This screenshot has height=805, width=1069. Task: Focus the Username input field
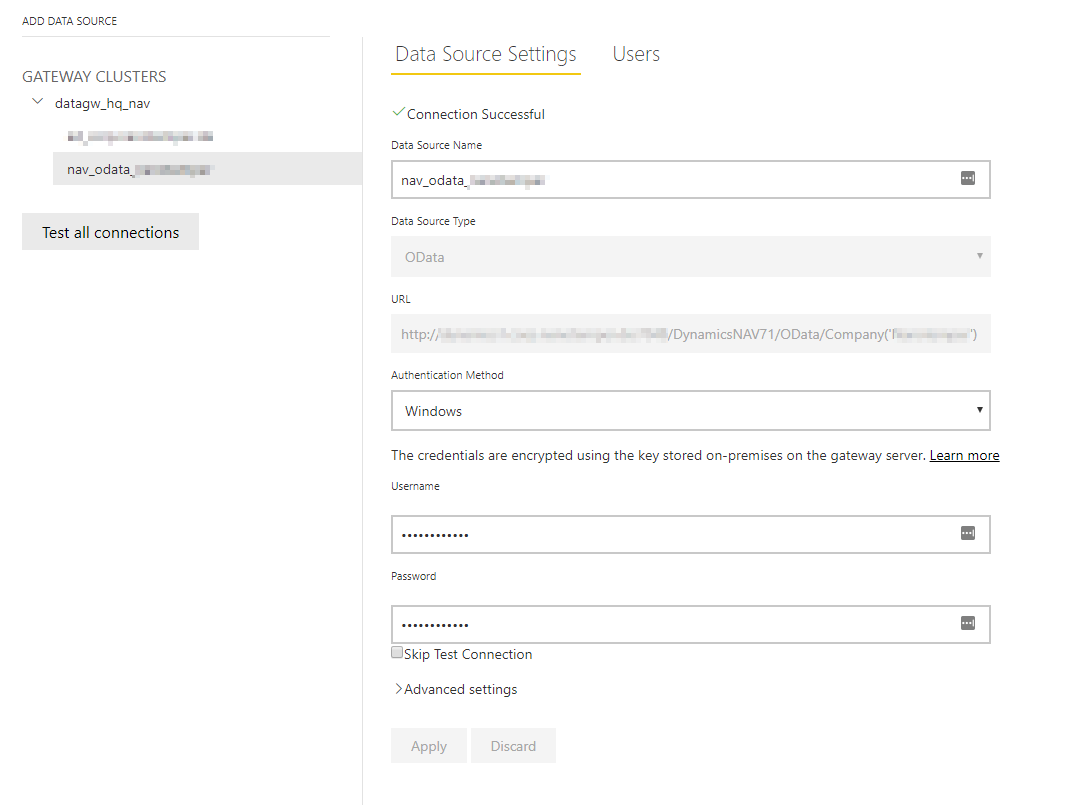[691, 534]
